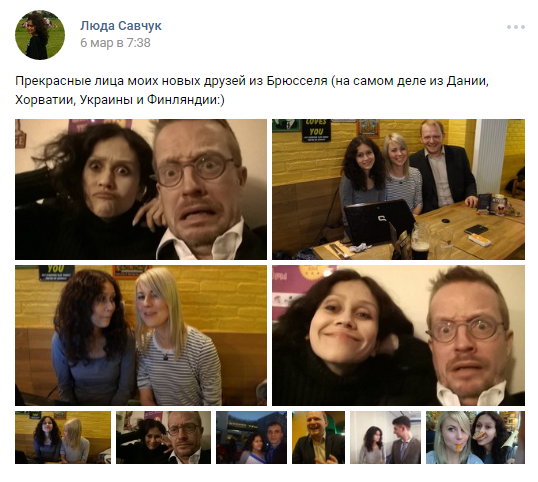Click the smartphone lying on the wooden table
The width and height of the screenshot is (538, 482).
click(476, 230)
